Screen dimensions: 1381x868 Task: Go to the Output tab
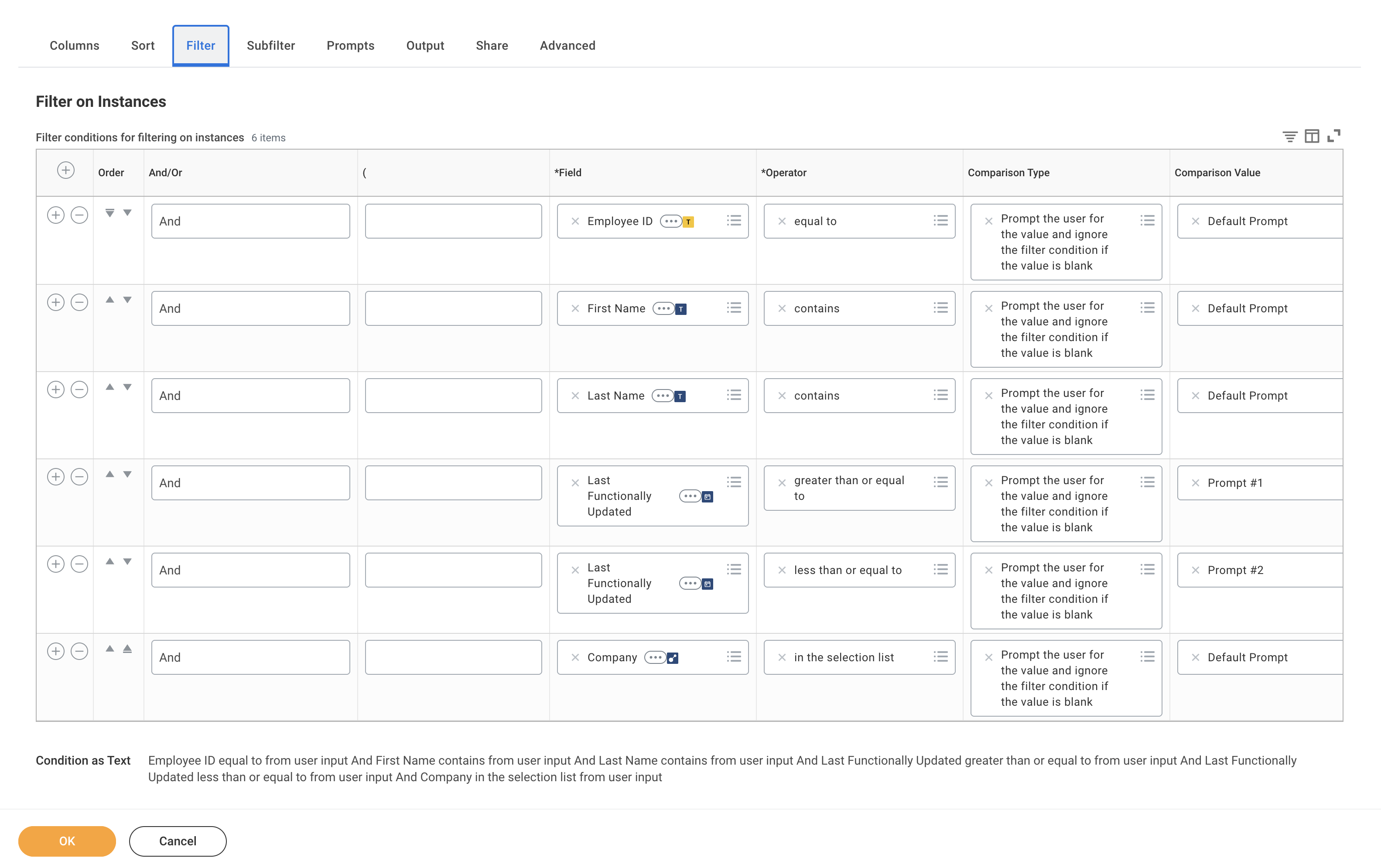425,45
